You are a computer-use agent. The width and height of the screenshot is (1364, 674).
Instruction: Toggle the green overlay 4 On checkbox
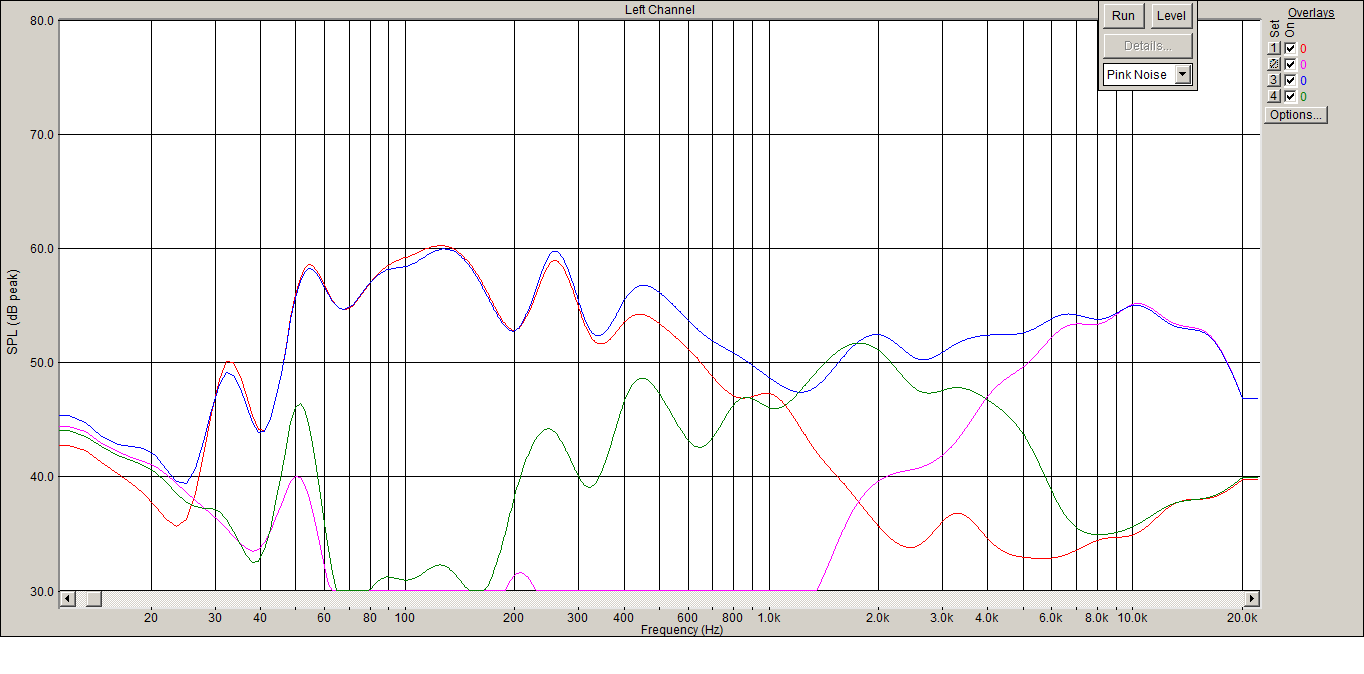point(1290,96)
